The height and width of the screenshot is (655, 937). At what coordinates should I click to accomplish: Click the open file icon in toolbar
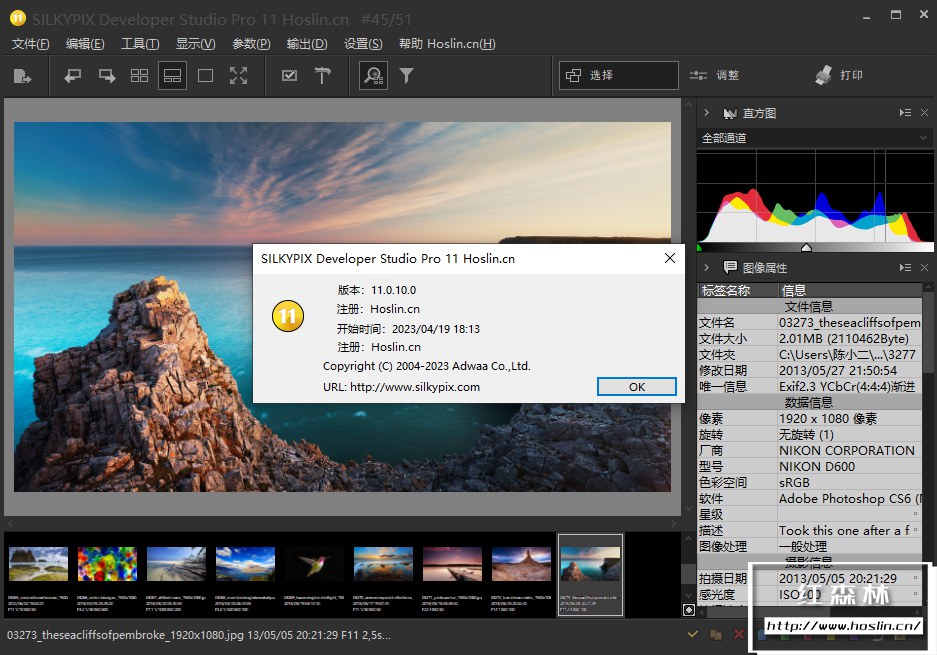pos(22,75)
